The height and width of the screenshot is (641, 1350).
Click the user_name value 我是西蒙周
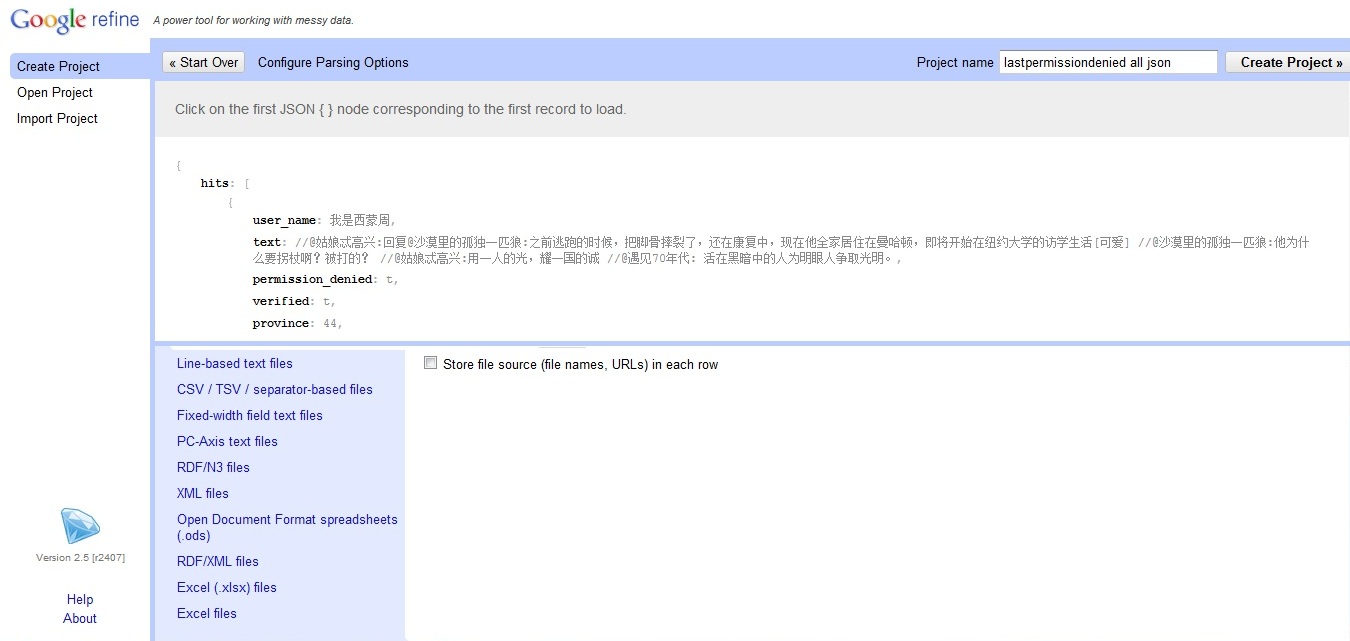pyautogui.click(x=360, y=220)
